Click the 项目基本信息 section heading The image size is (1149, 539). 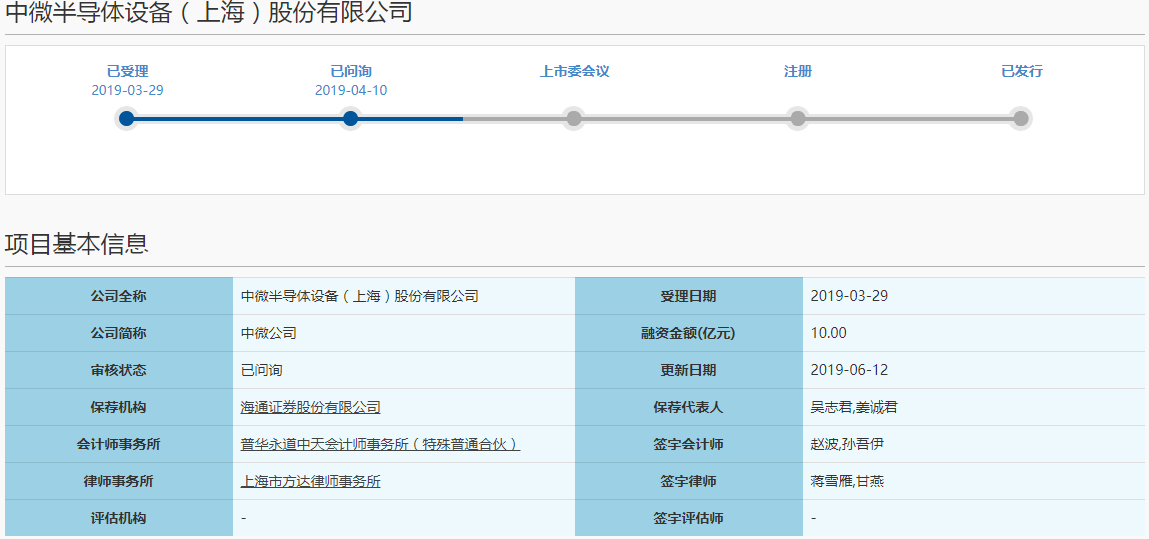[x=77, y=244]
